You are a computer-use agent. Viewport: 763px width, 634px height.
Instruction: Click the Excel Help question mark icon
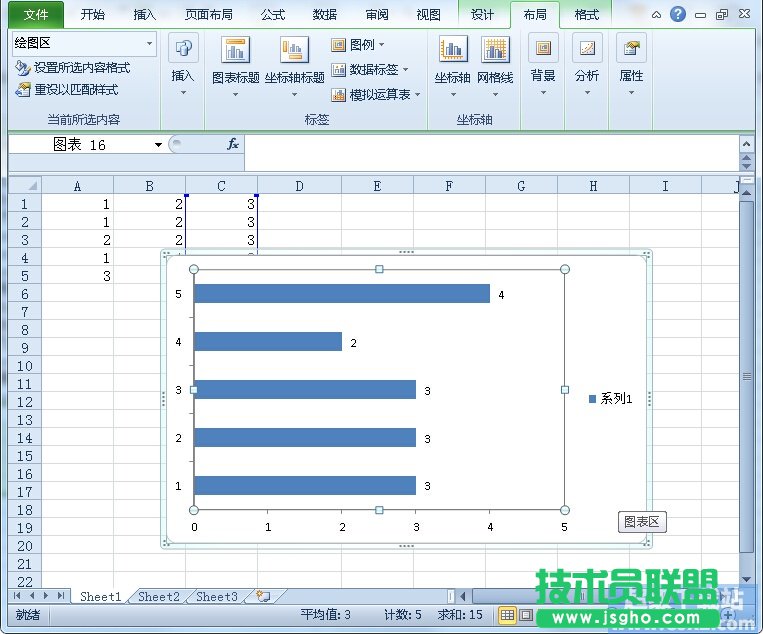678,14
